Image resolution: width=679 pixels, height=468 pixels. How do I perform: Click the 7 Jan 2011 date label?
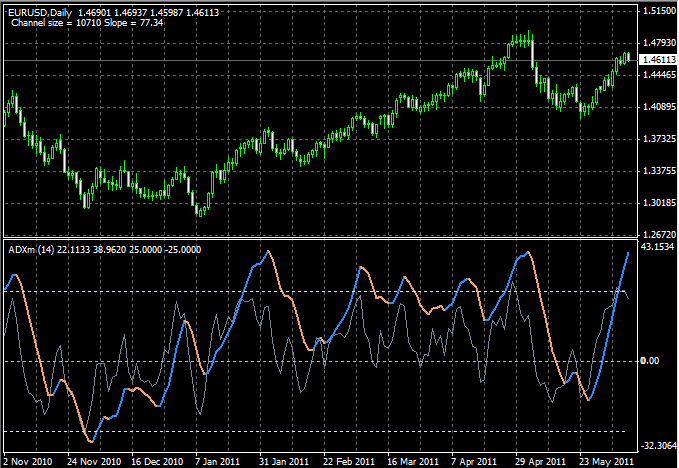(x=217, y=462)
